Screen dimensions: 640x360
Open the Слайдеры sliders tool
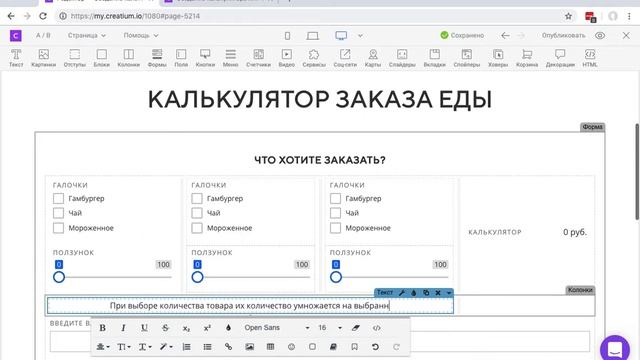[402, 58]
